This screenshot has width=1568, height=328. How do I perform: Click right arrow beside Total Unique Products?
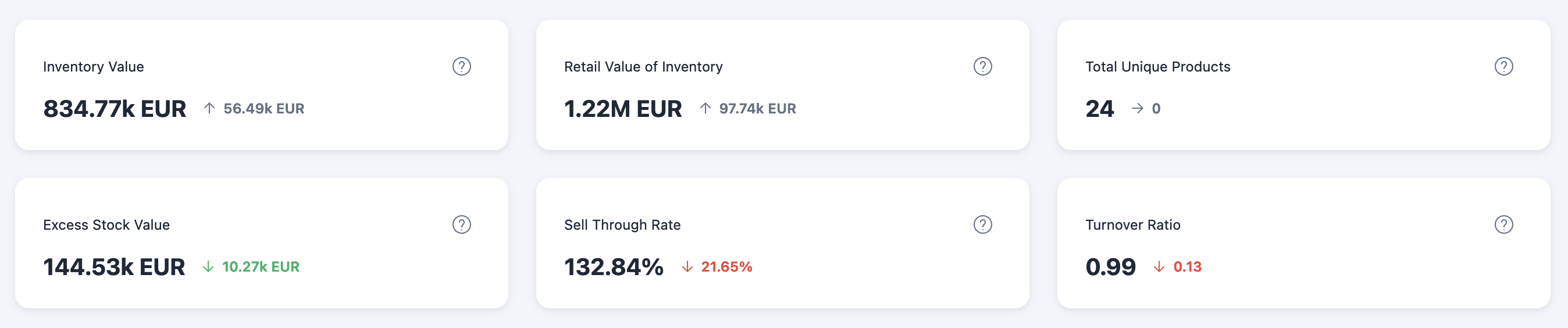coord(1137,108)
